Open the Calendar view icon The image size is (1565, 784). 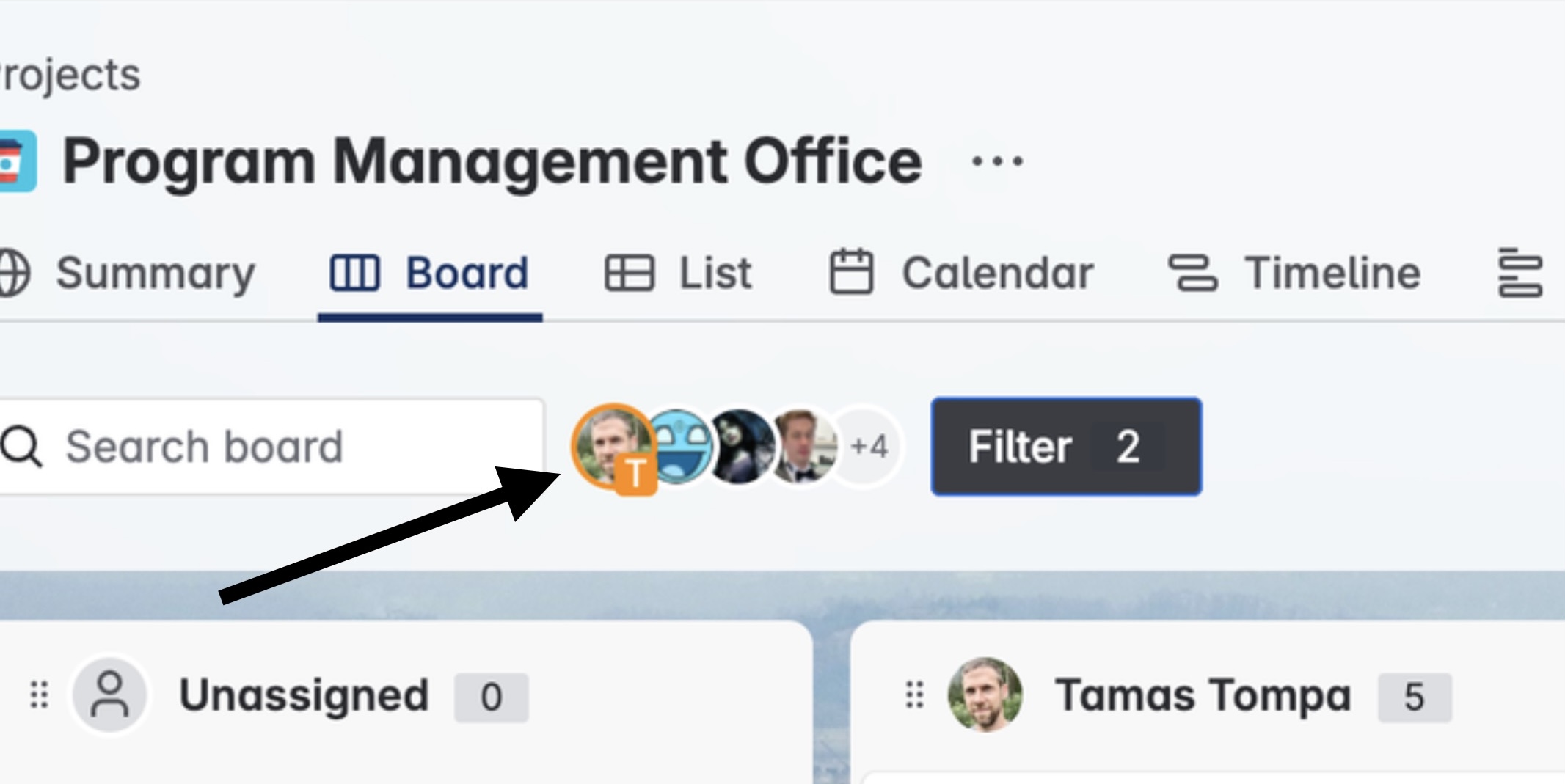tap(851, 271)
